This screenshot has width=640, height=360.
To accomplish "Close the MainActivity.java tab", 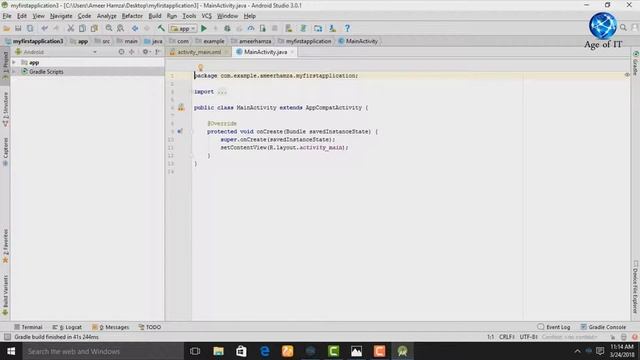I will (x=292, y=52).
